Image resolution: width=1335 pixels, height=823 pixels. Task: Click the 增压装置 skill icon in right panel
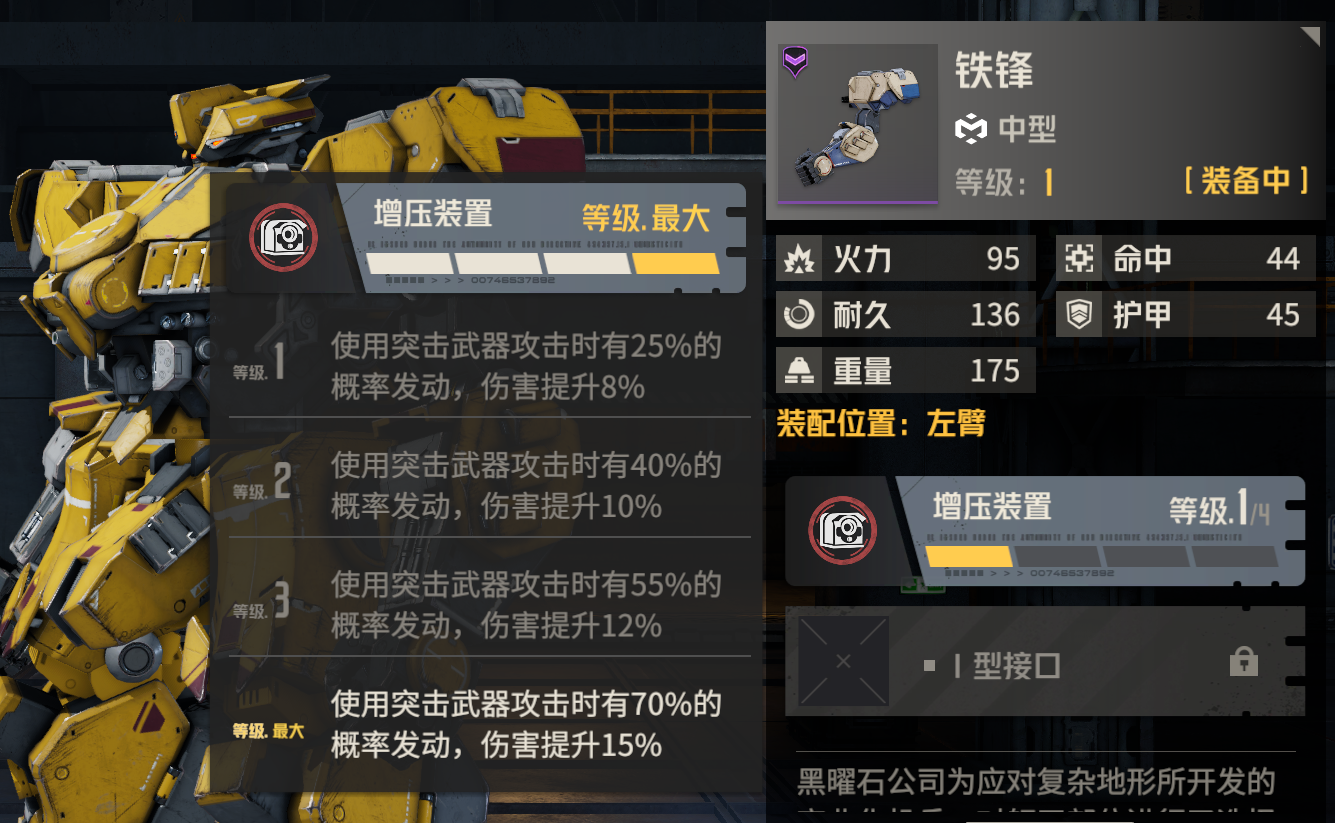(x=842, y=531)
